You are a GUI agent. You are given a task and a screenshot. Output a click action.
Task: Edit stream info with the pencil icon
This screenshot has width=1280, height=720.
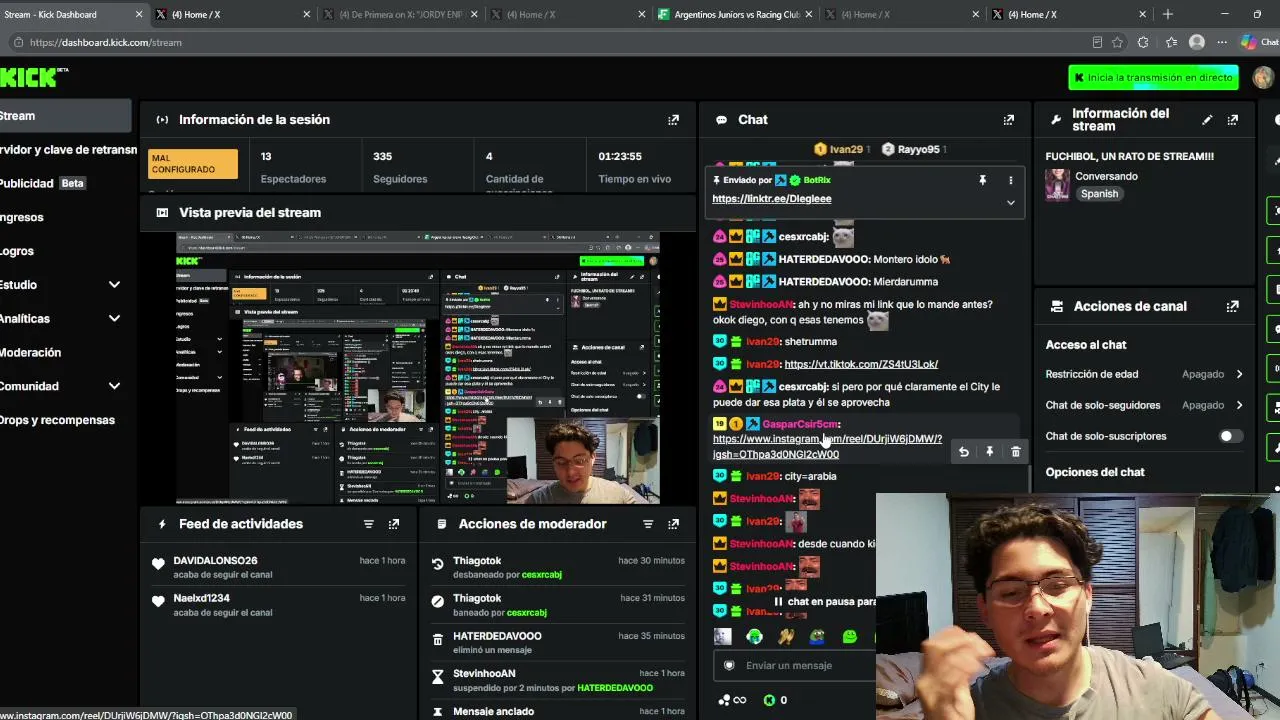click(x=1207, y=120)
